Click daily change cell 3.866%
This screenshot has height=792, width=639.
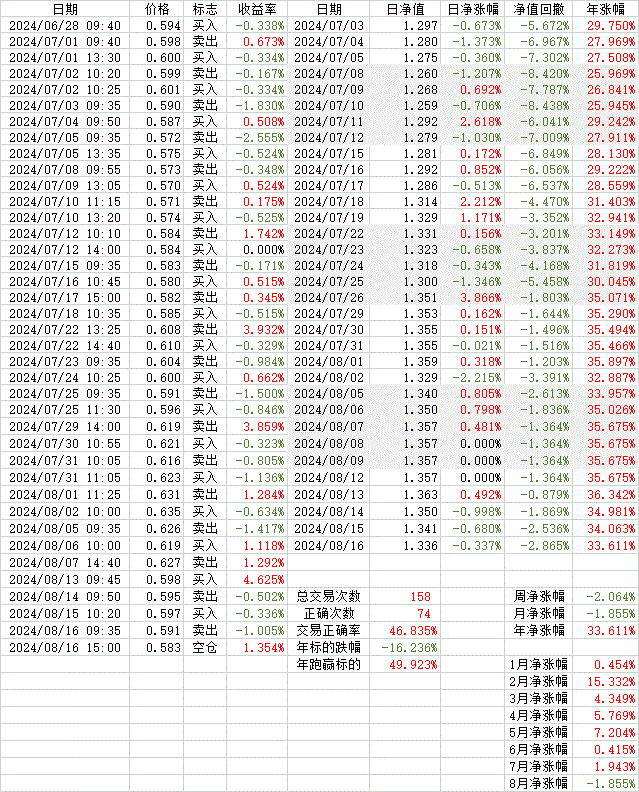[x=481, y=298]
